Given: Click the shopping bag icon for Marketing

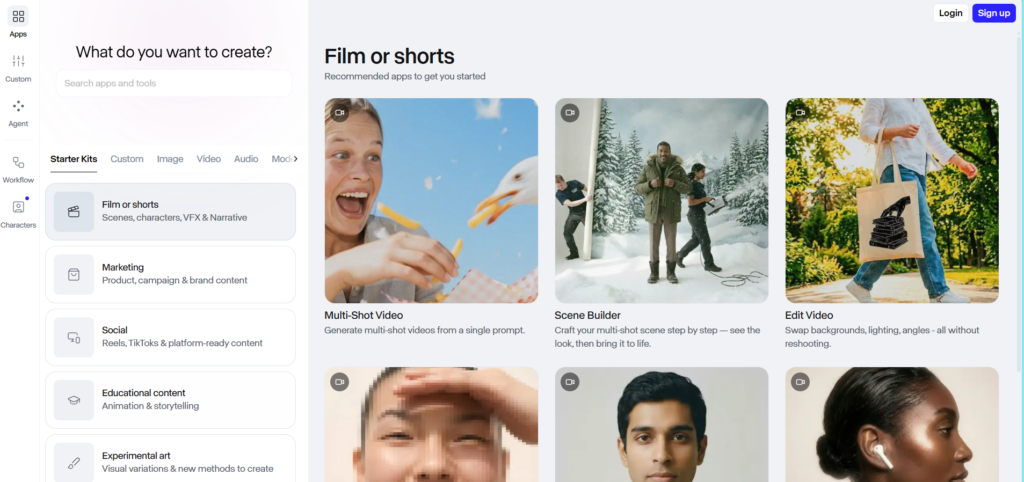Looking at the screenshot, I should point(74,274).
